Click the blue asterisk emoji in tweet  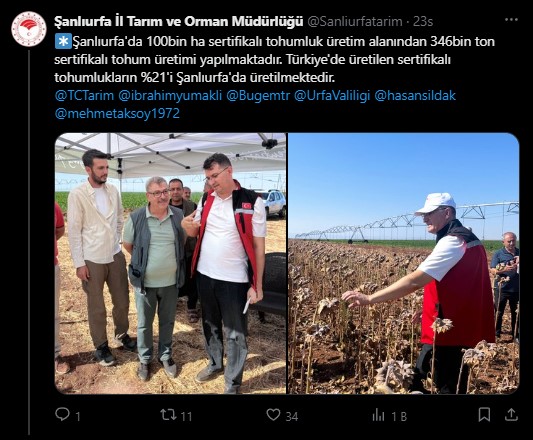(63, 41)
